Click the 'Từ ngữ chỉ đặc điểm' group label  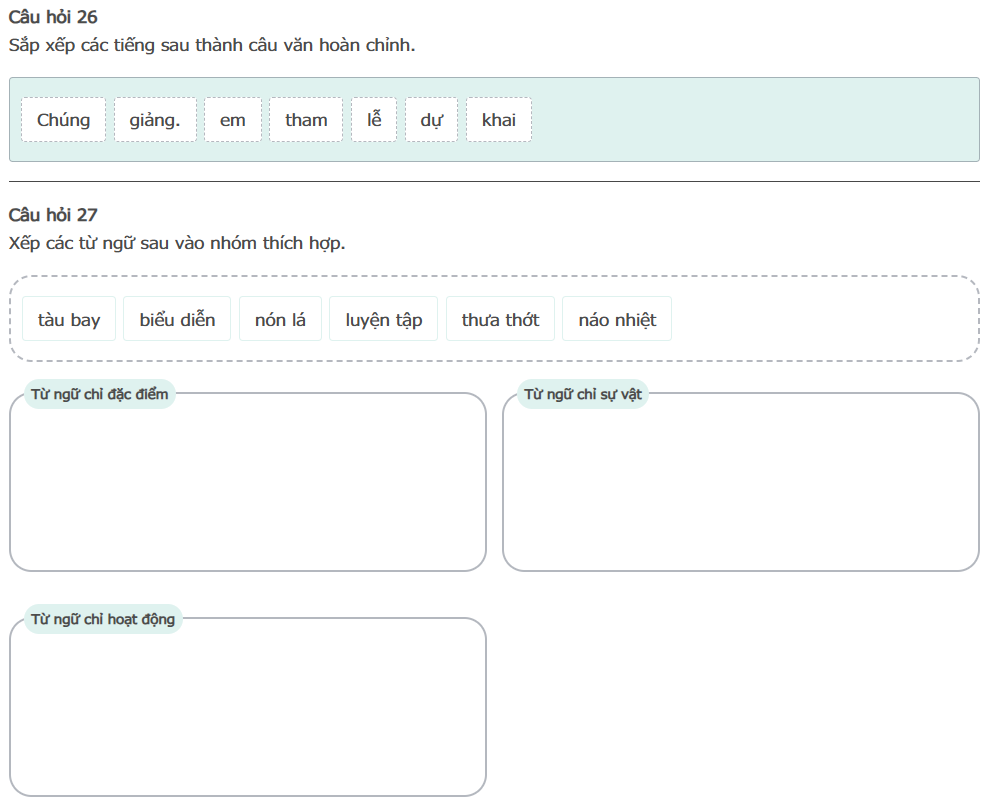(100, 394)
